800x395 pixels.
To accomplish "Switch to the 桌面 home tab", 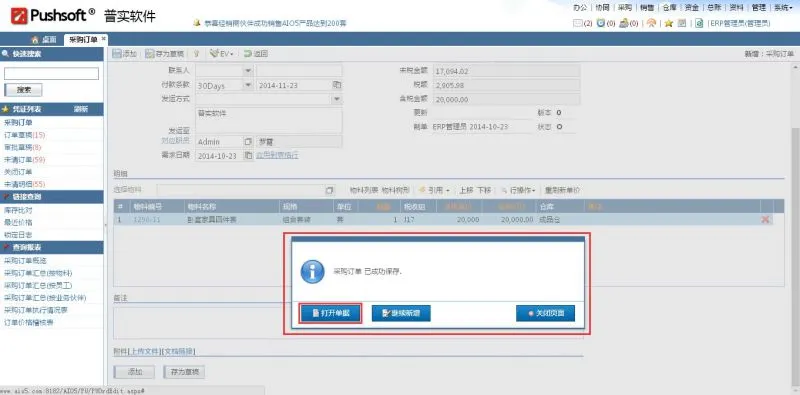I will [44, 39].
